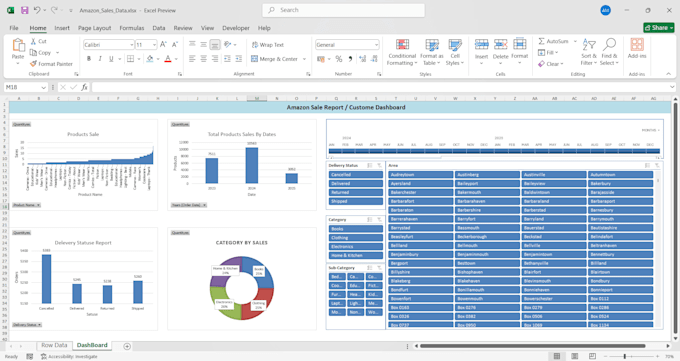Open the Format cells menu

coord(520,52)
